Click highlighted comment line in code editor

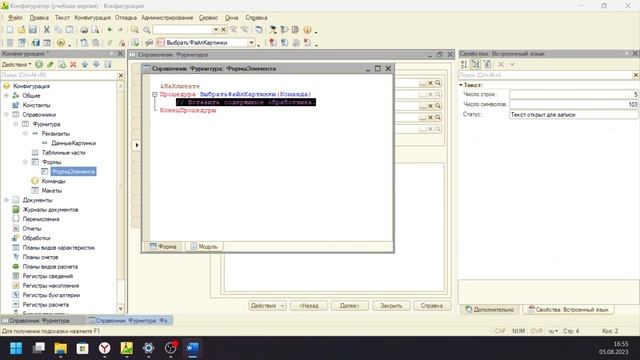(x=246, y=102)
